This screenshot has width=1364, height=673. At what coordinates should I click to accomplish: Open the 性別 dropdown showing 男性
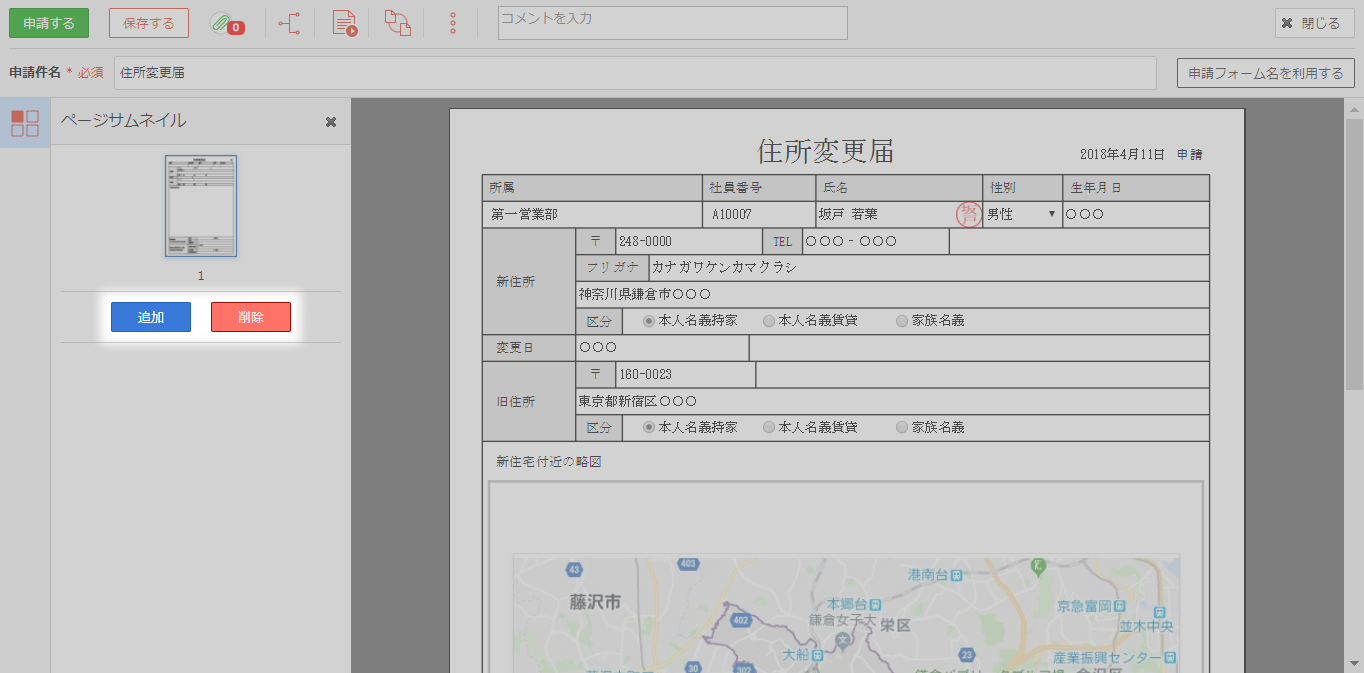tap(1022, 214)
